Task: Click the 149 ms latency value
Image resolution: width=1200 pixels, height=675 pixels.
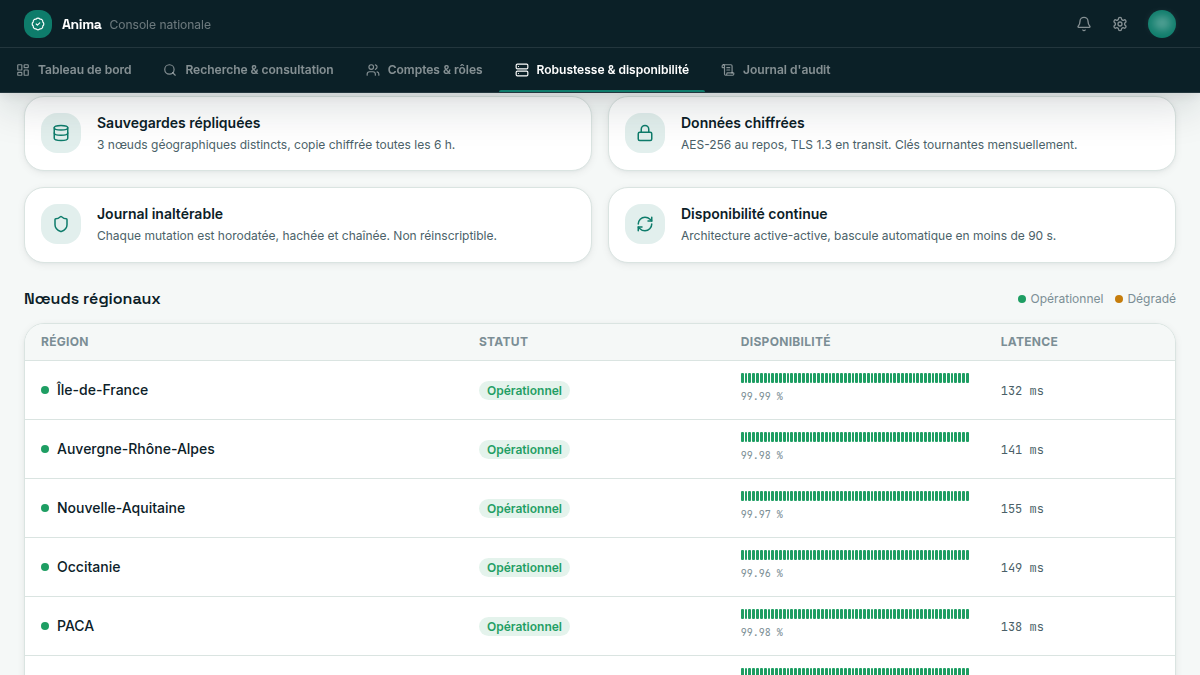Action: click(1022, 568)
